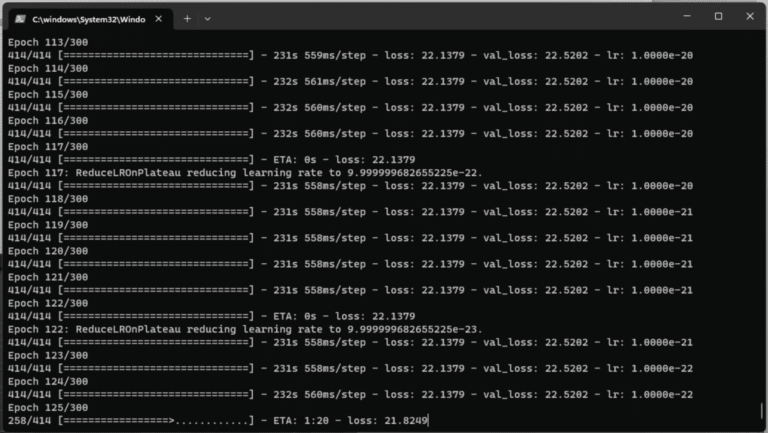Click the 'Epoch 120/300' line
Screen dimensions: 768x433
point(48,251)
